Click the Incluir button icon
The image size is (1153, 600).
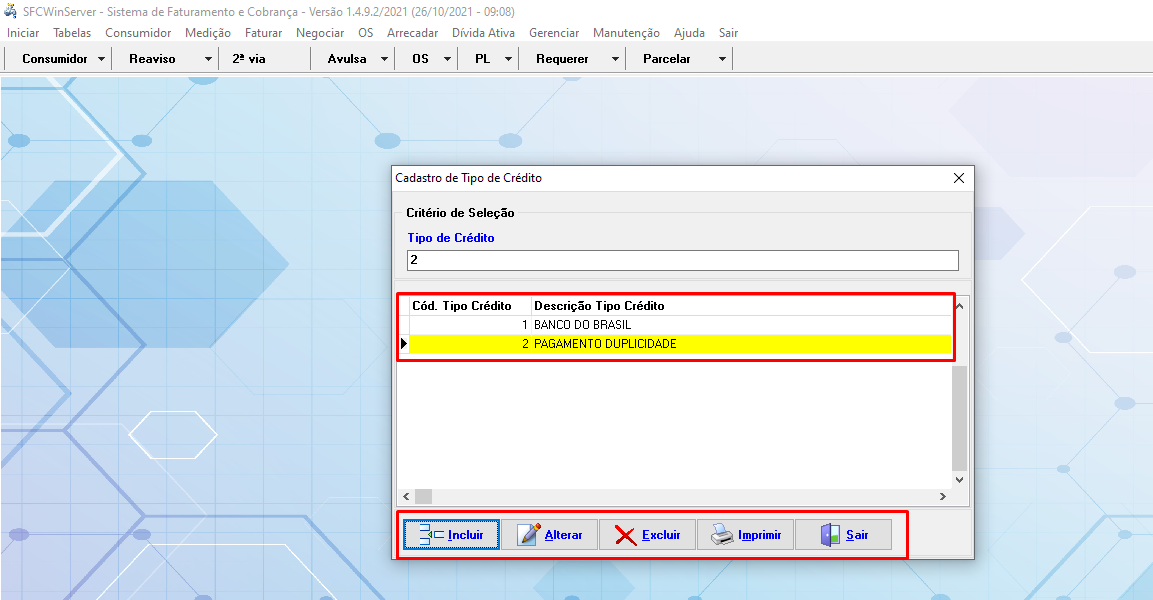pos(431,535)
